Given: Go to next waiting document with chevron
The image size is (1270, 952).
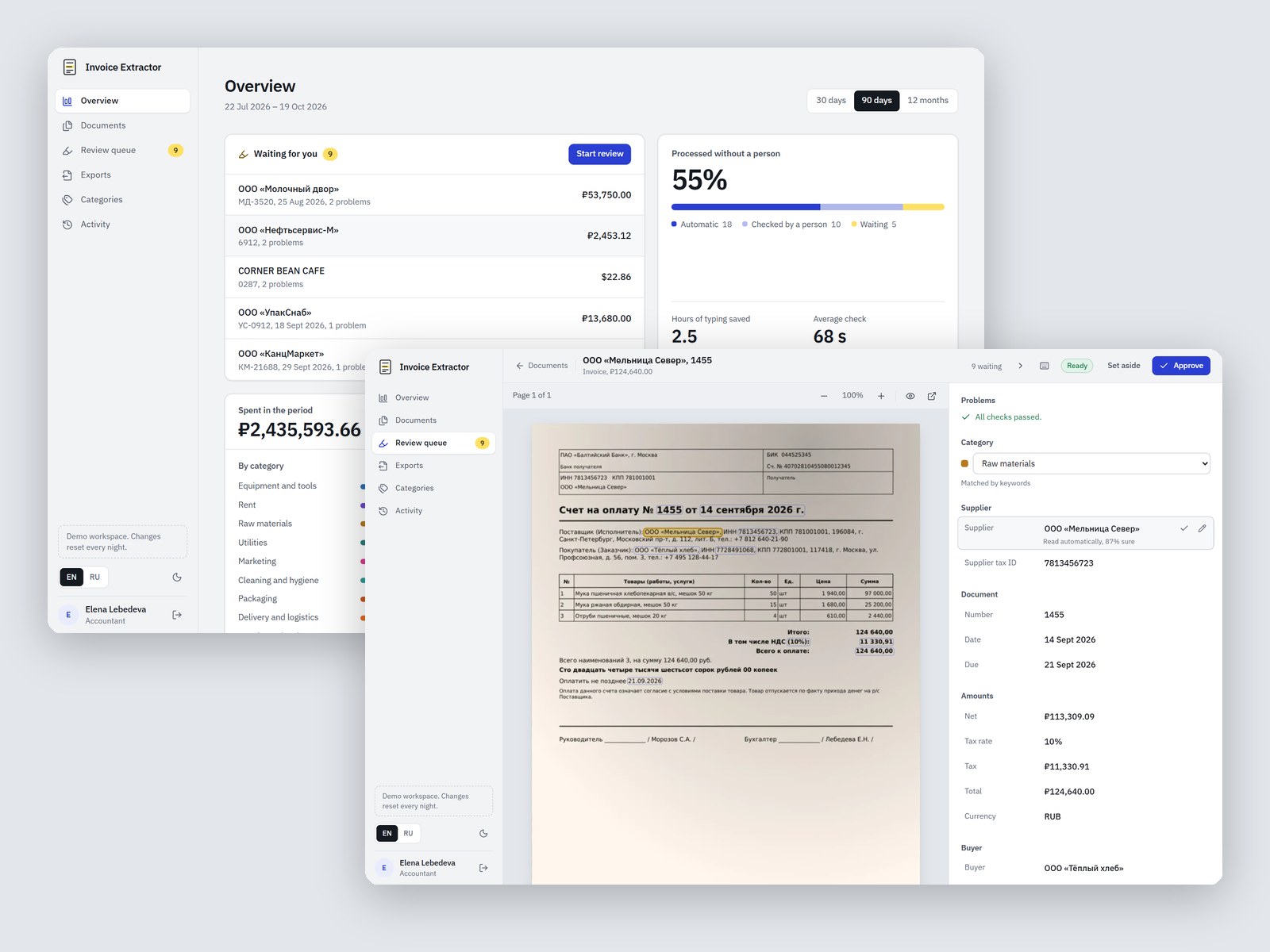Looking at the screenshot, I should tap(1021, 366).
